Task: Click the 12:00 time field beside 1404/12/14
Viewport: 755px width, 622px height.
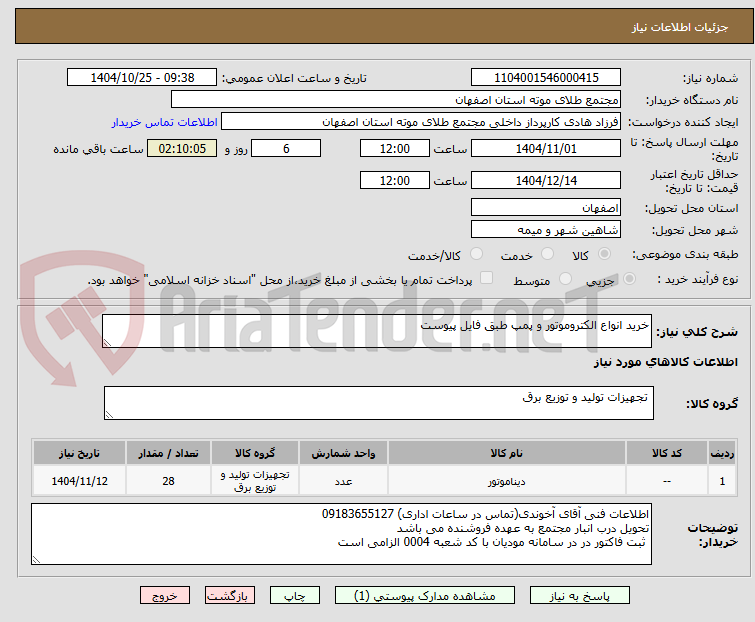Action: coord(394,181)
